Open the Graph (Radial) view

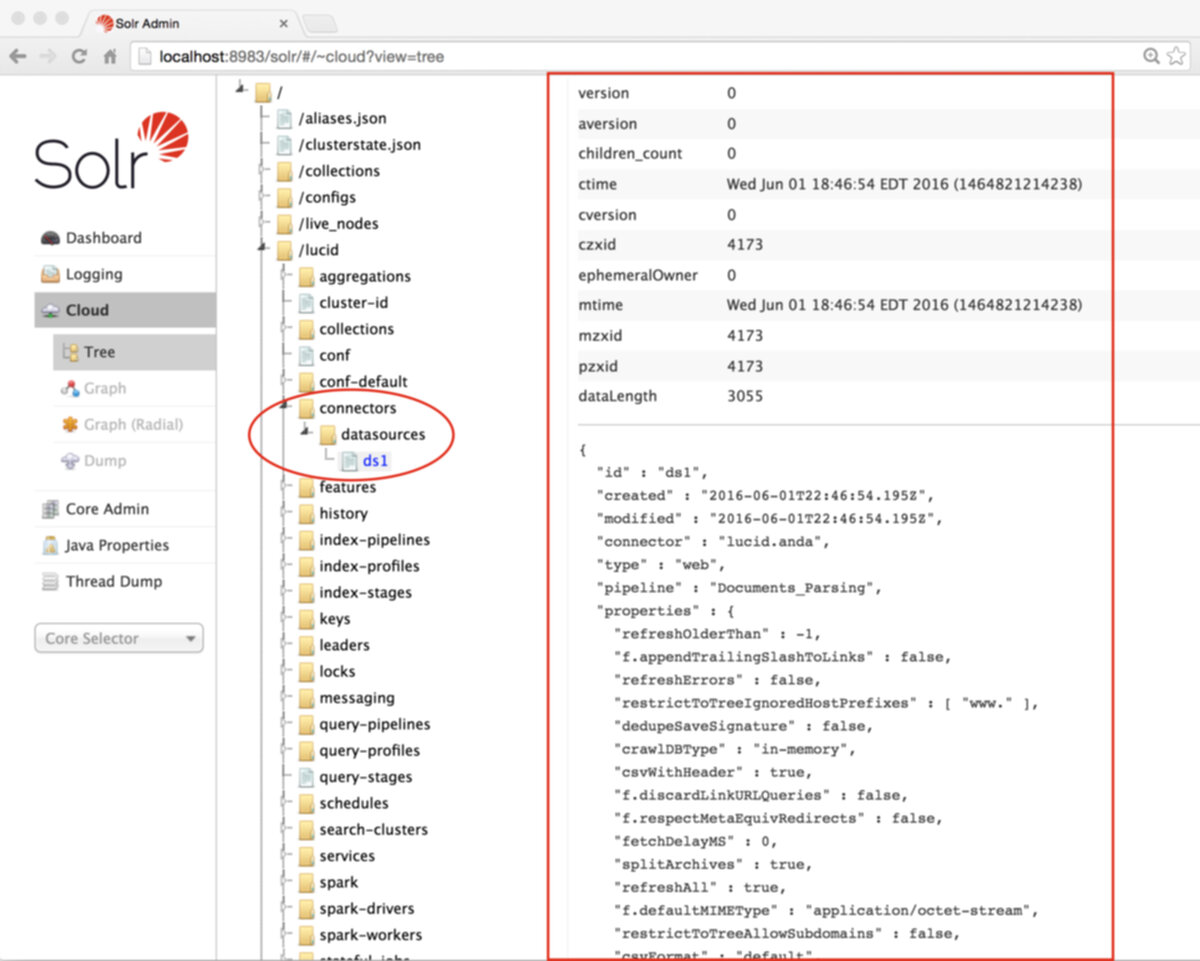click(134, 424)
